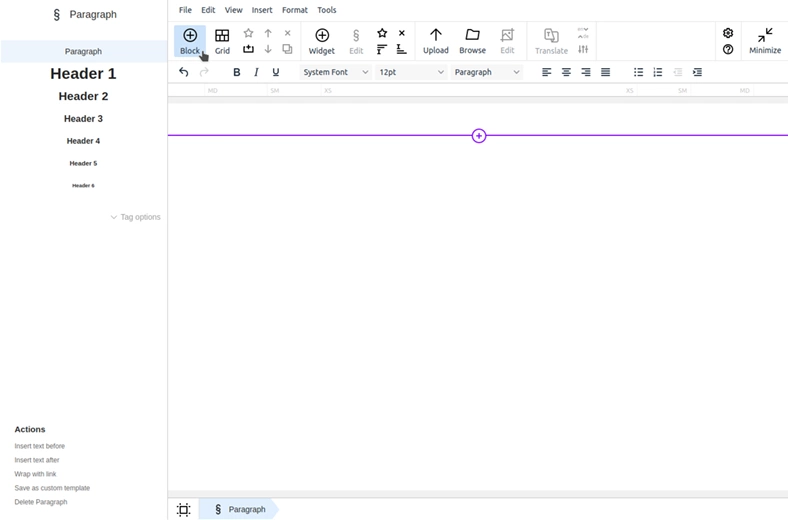Click the purple plus insert marker

tap(479, 136)
